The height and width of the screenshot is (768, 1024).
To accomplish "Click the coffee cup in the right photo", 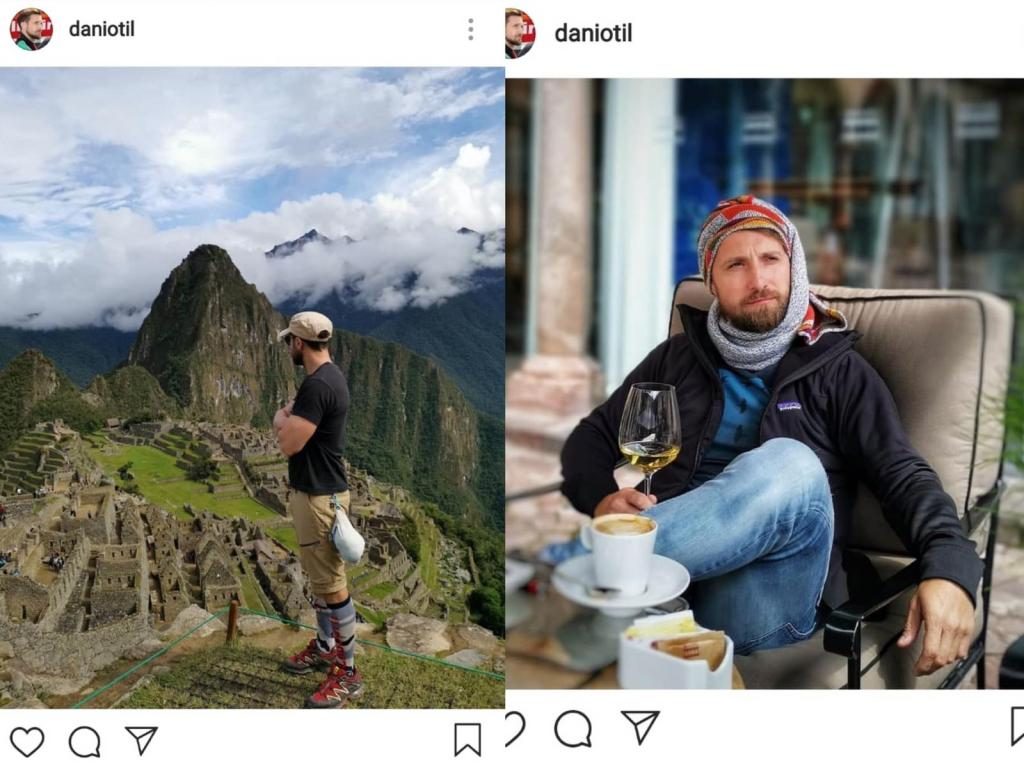I will (619, 551).
